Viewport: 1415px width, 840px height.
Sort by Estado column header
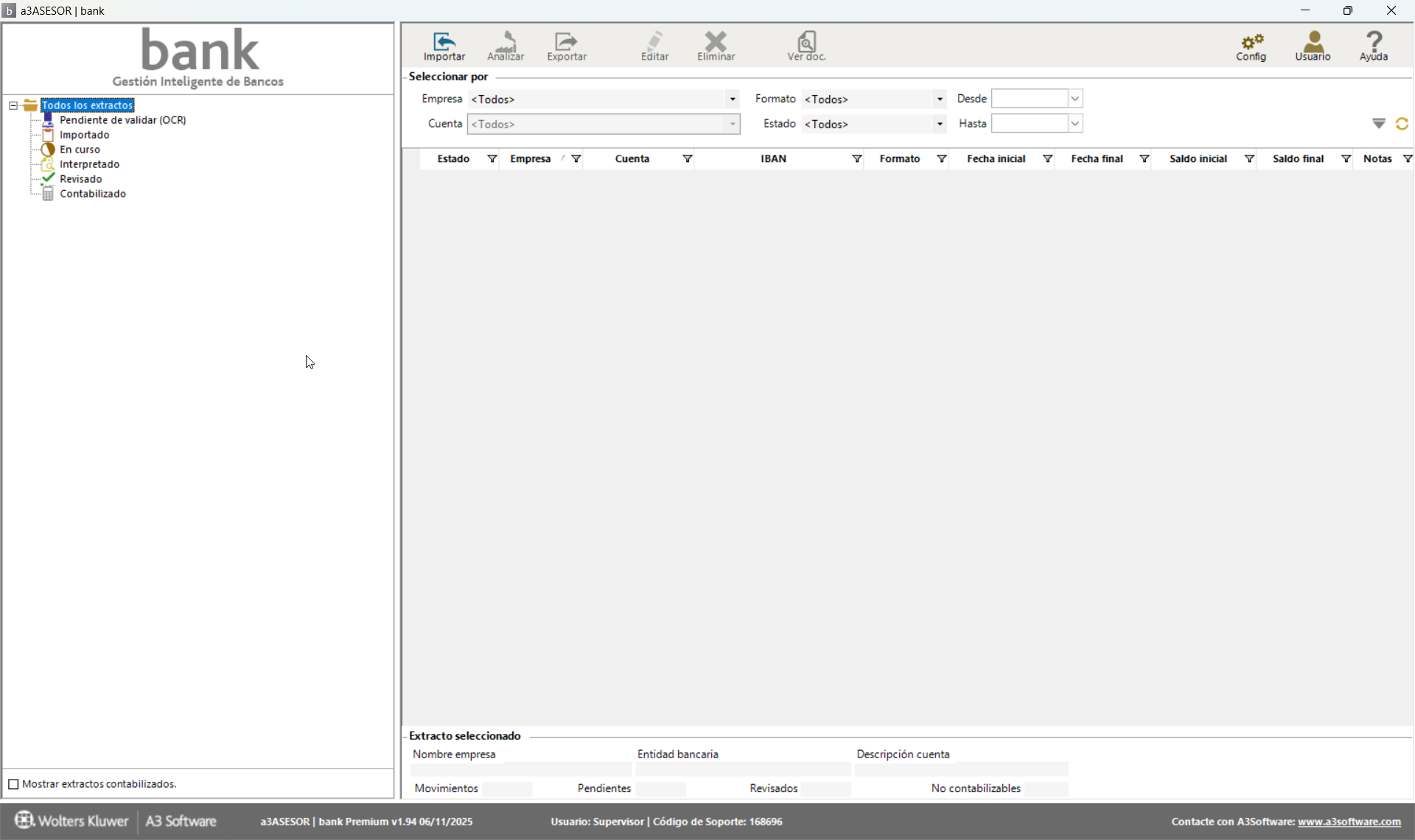pyautogui.click(x=453, y=159)
